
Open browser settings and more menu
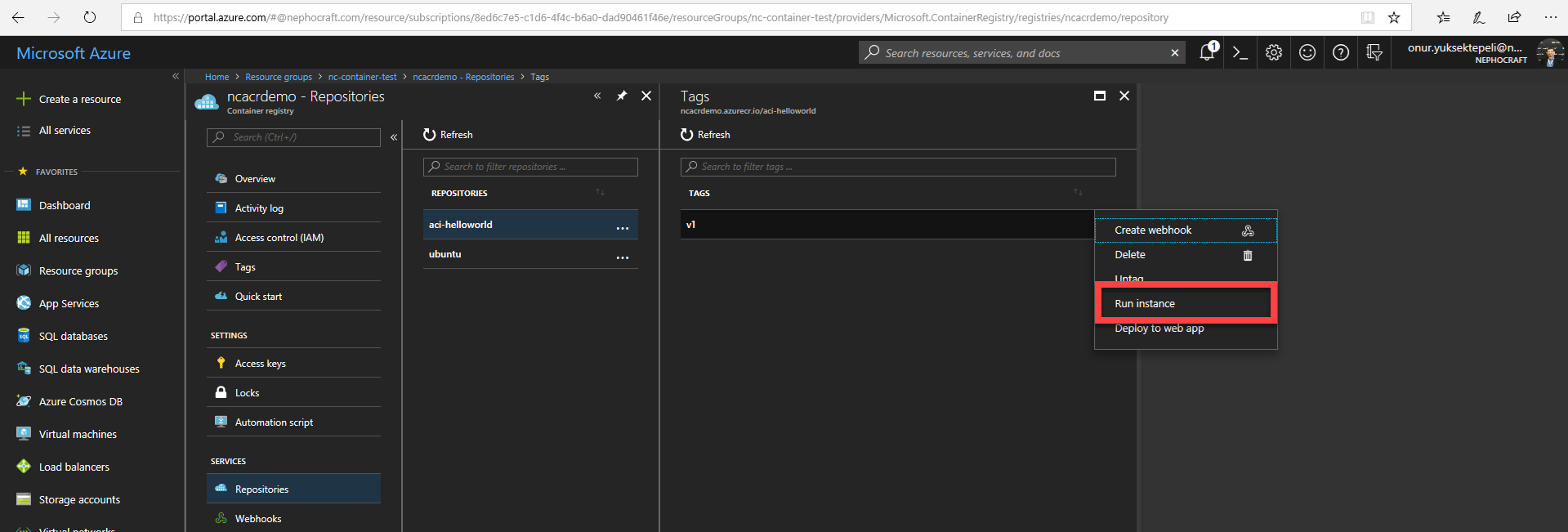tap(1550, 17)
